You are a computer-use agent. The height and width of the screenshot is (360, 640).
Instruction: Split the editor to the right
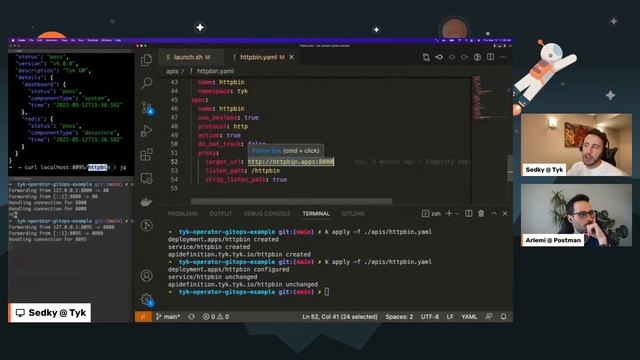490,57
